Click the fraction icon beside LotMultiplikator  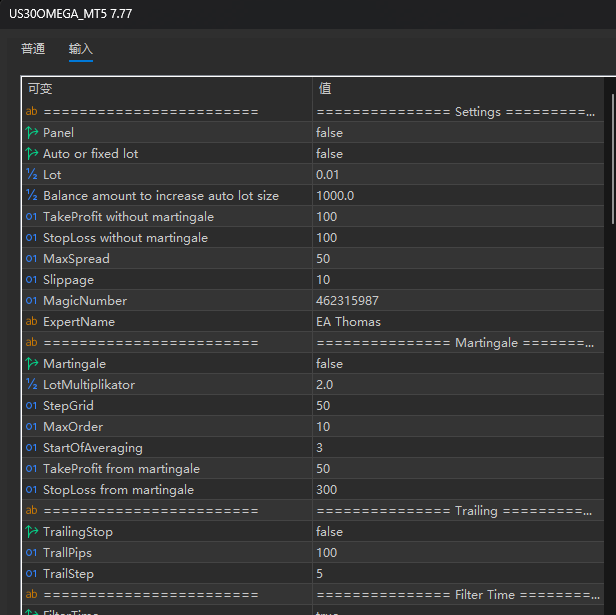pos(31,385)
